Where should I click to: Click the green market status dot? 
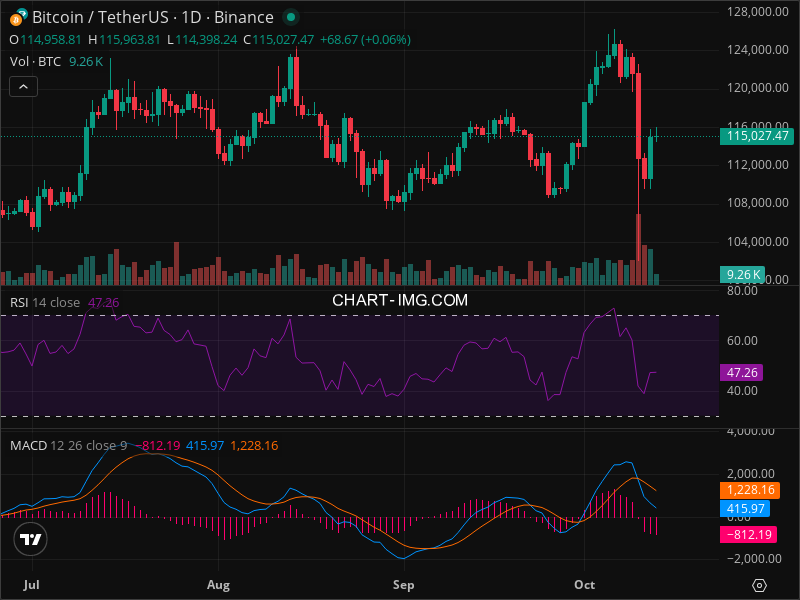290,18
